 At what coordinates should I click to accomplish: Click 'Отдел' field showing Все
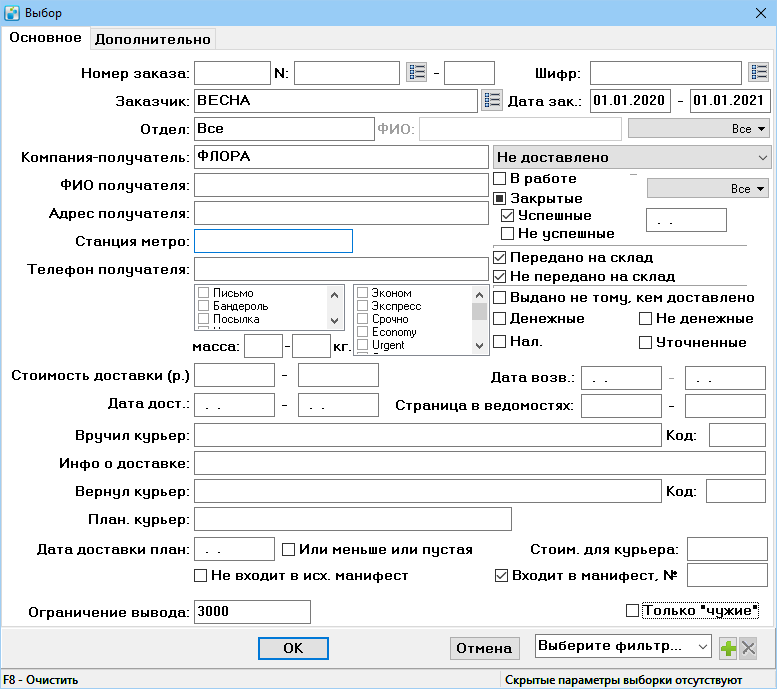coord(284,129)
